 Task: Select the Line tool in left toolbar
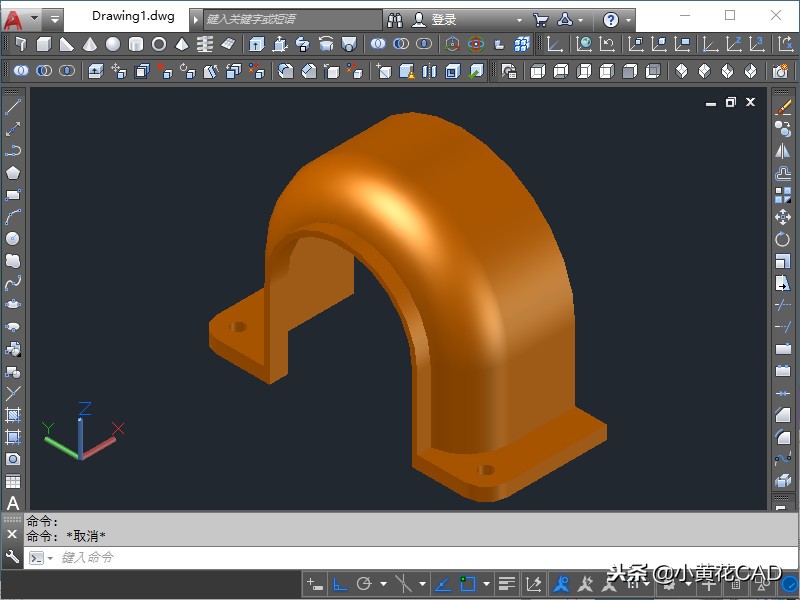point(13,107)
